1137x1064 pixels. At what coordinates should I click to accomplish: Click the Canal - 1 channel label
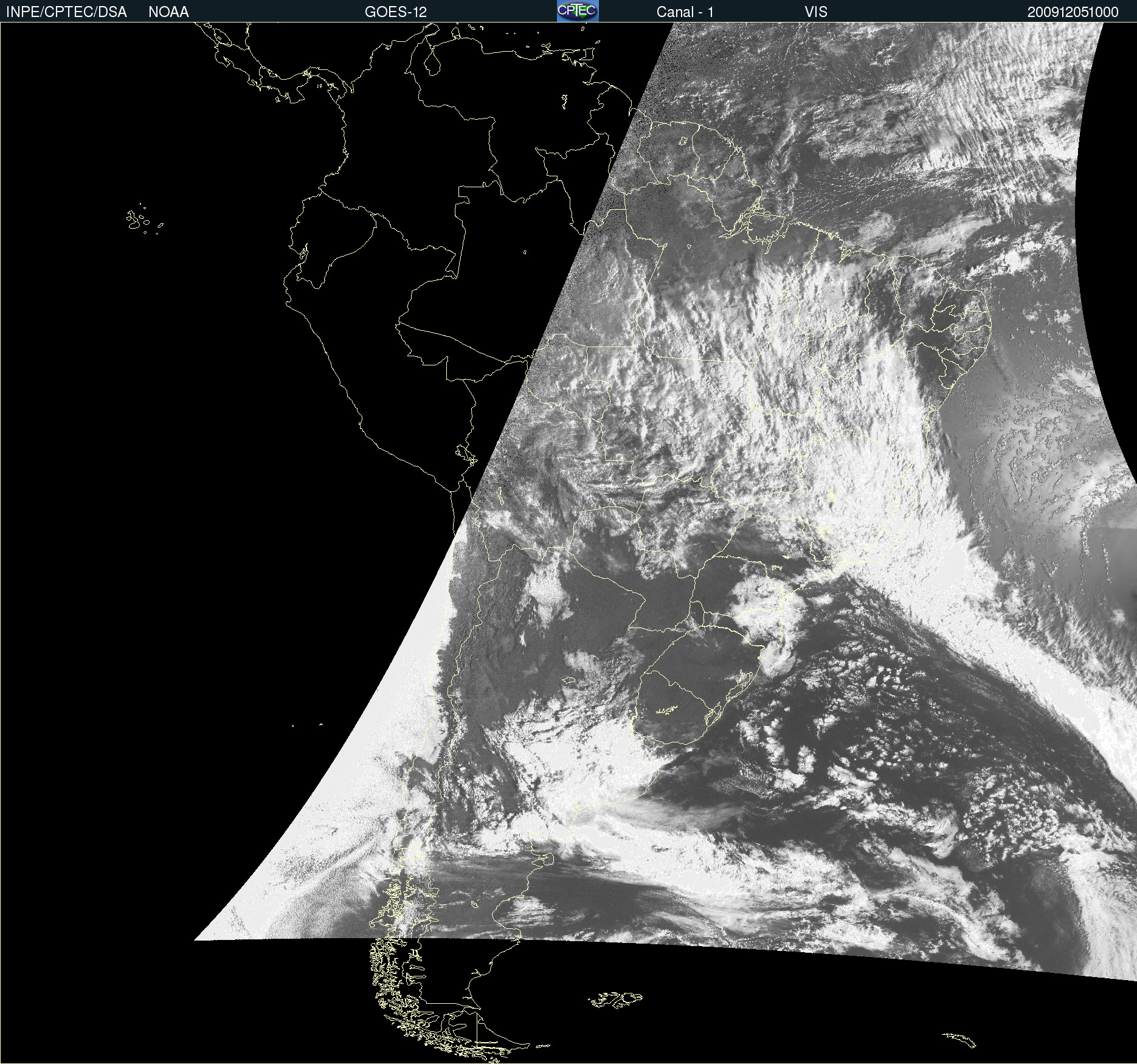point(685,12)
